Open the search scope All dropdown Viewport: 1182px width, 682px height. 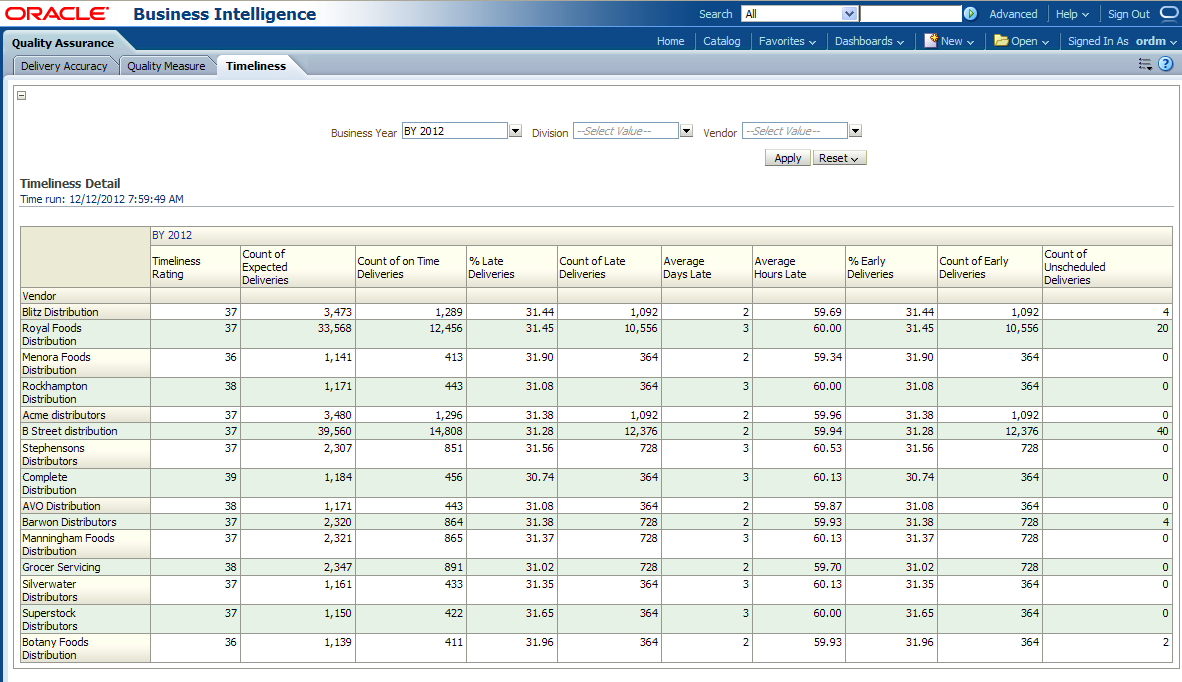(850, 14)
